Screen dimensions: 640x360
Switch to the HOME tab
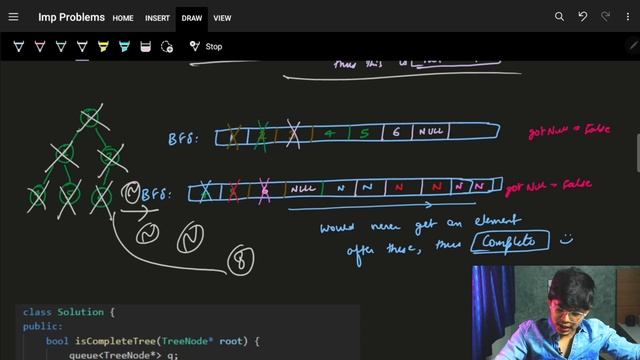(123, 18)
